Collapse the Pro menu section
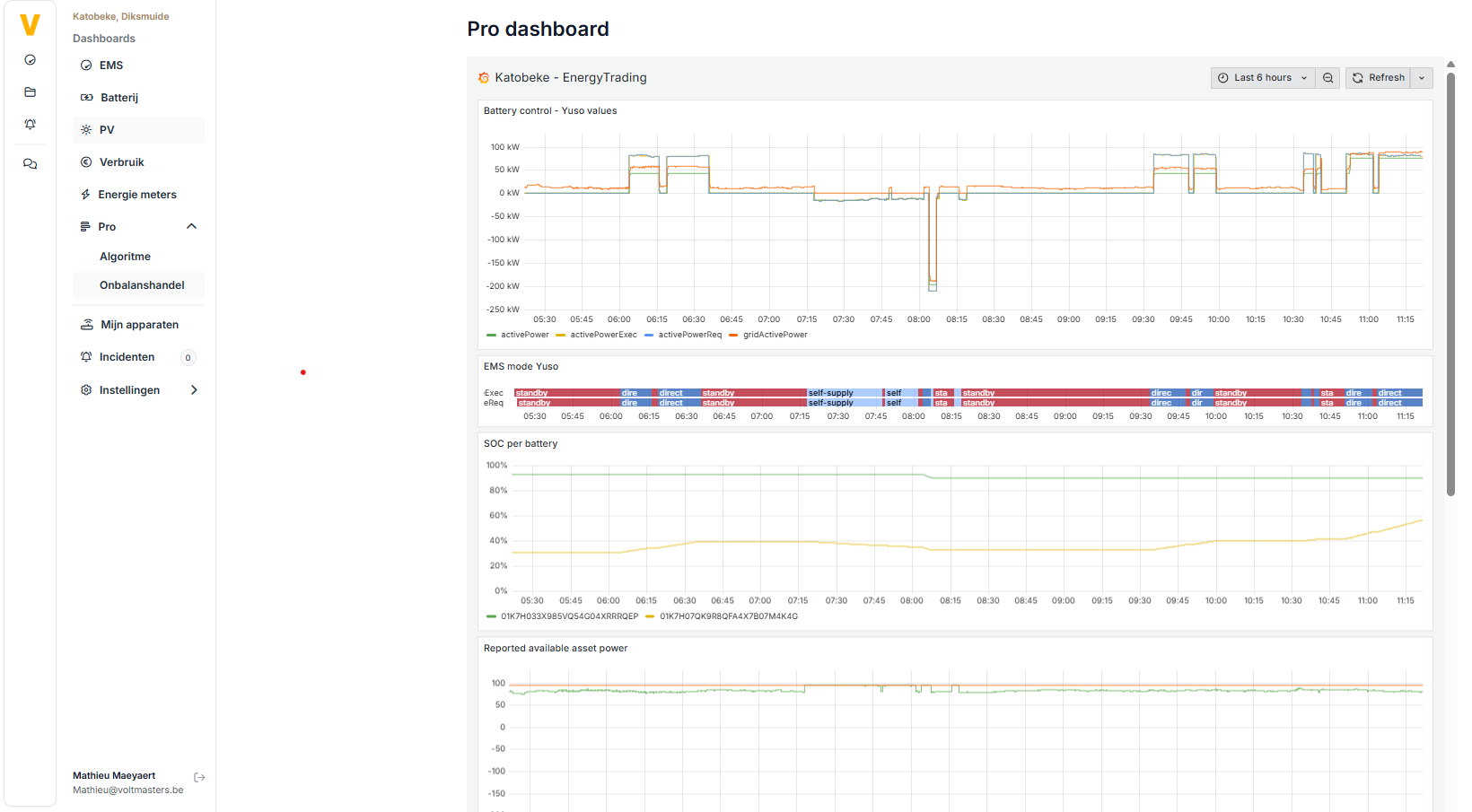1472x812 pixels. 191,227
